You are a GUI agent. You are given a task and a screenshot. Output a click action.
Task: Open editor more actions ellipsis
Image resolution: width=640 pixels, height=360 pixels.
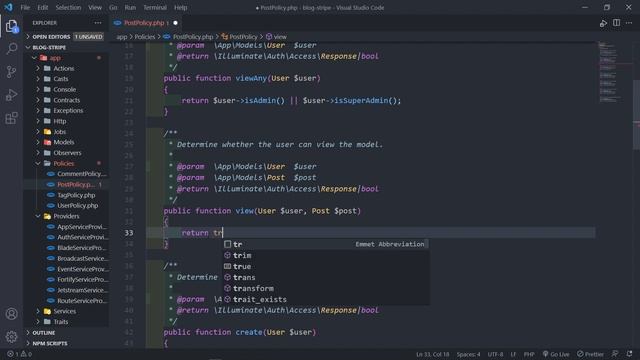[x=629, y=23]
